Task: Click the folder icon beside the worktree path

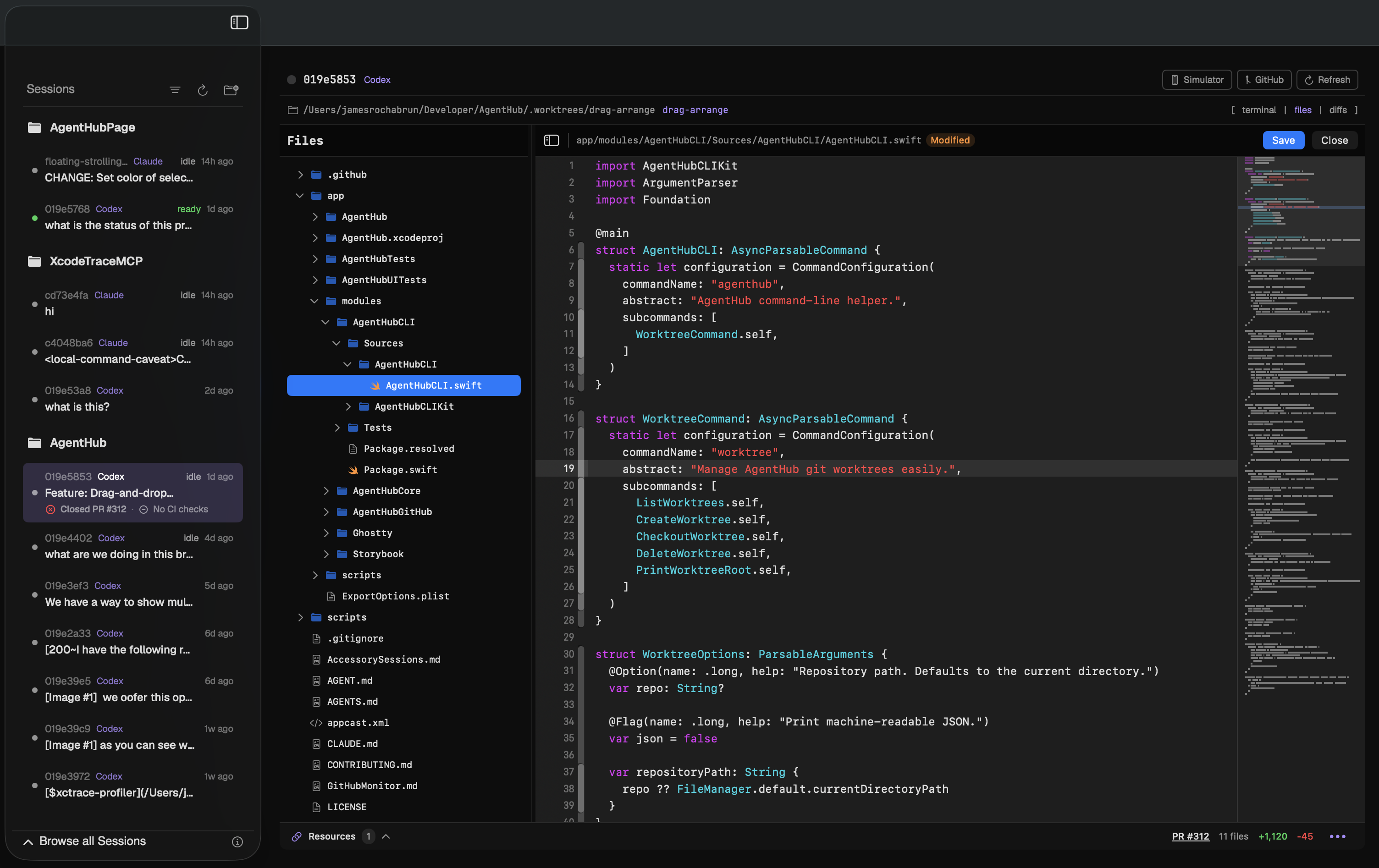Action: coord(292,110)
